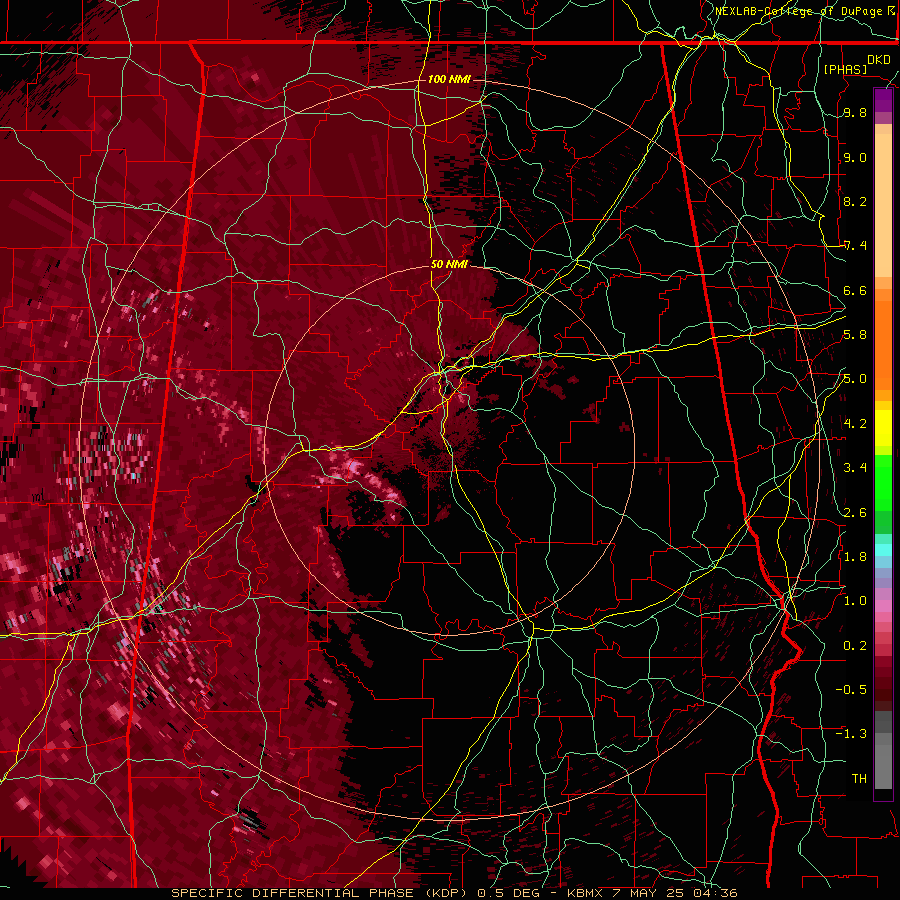The height and width of the screenshot is (900, 900).
Task: Click the 1.8 value on the color scale
Action: point(855,556)
